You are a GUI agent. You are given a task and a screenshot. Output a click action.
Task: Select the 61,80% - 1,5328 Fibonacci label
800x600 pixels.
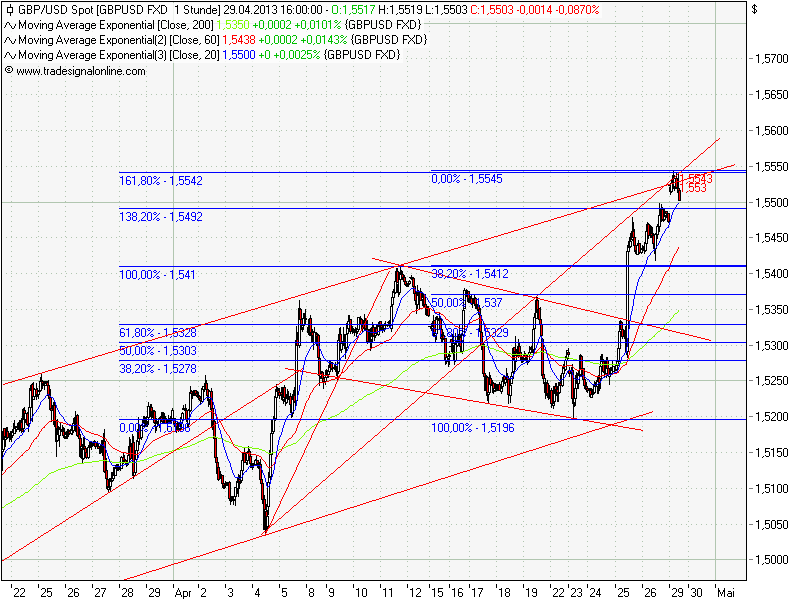click(158, 333)
